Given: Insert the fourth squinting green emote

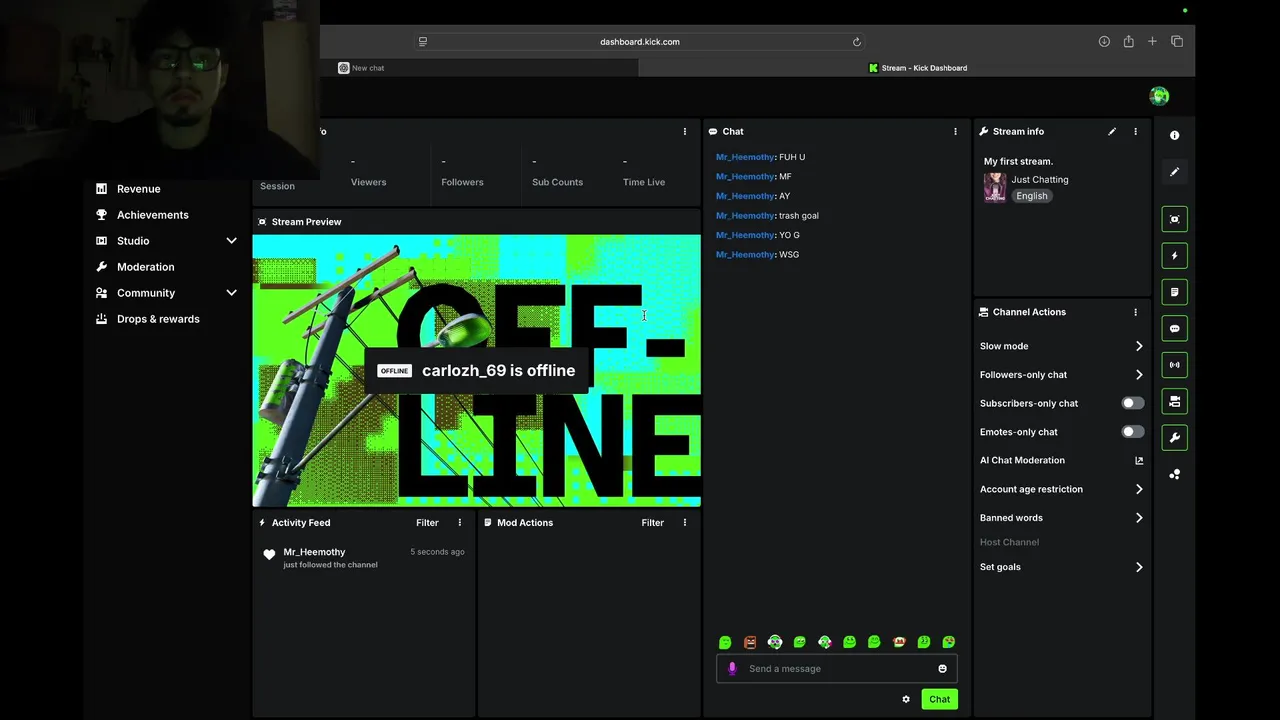Looking at the screenshot, I should pyautogui.click(x=800, y=642).
